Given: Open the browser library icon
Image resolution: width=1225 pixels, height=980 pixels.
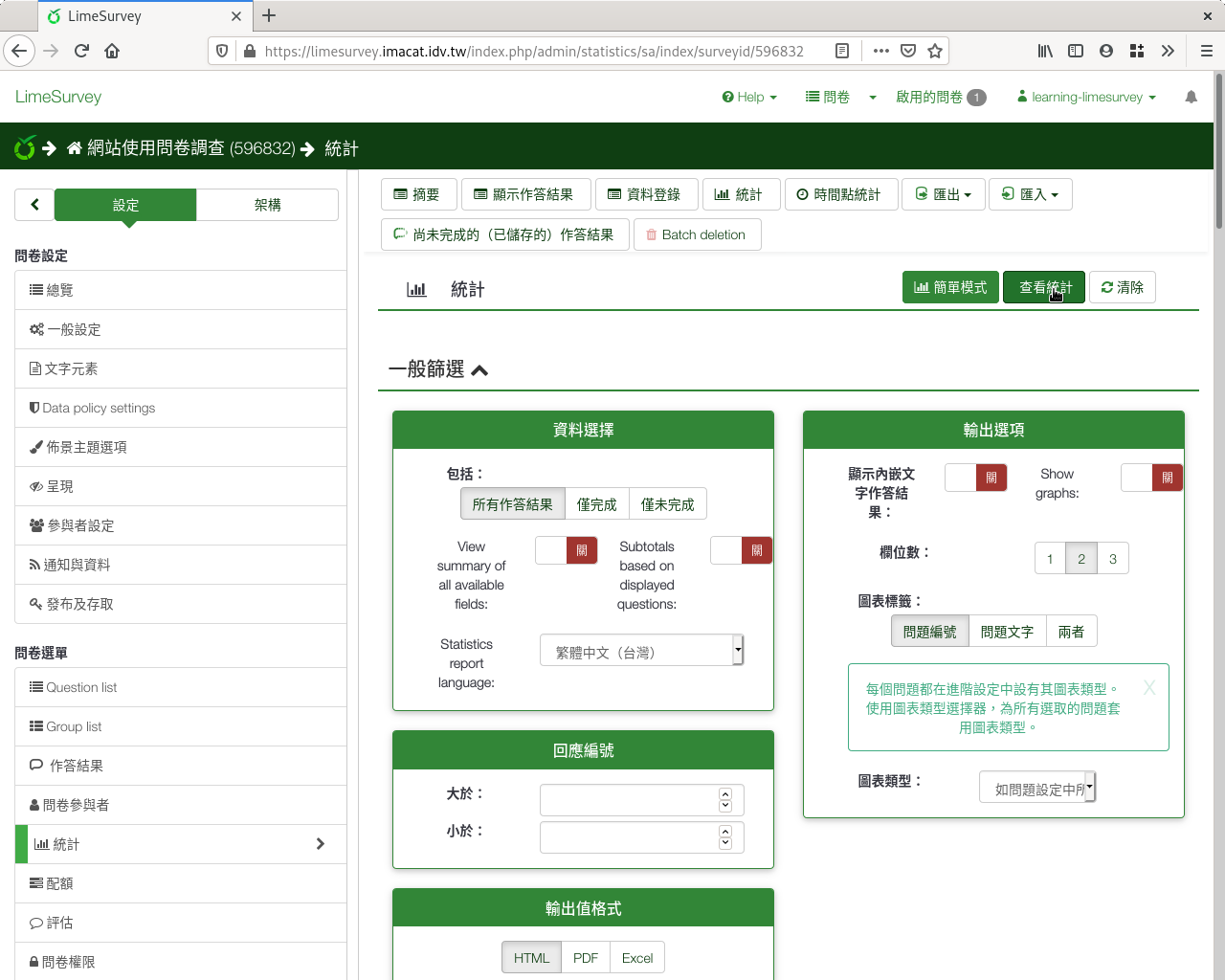Looking at the screenshot, I should click(x=1045, y=51).
